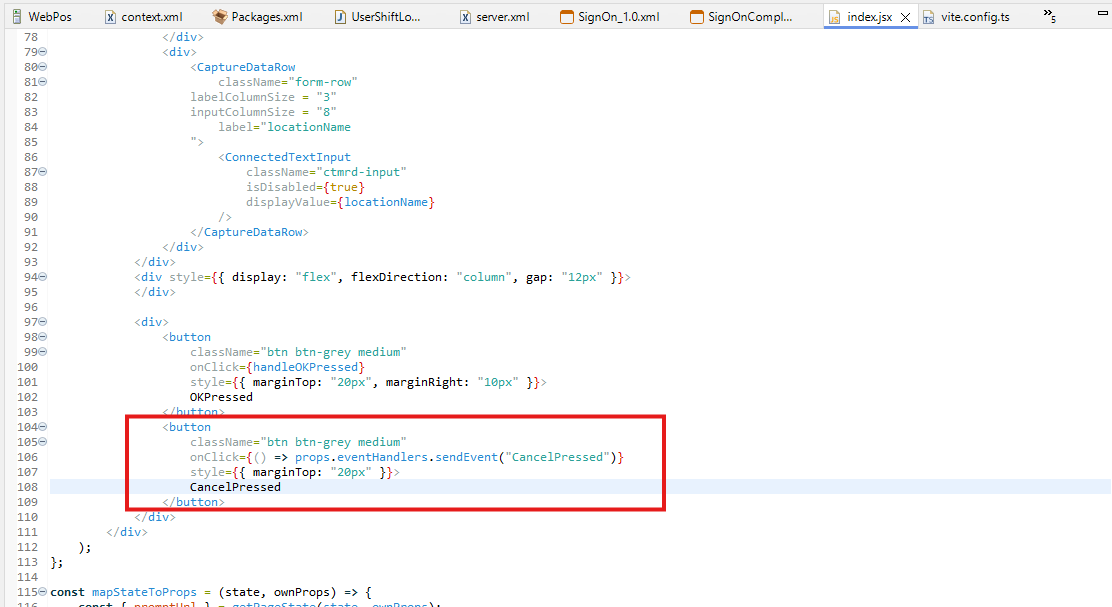The height and width of the screenshot is (607, 1112).
Task: Click the UserShiftLo... Java file icon
Action: [340, 17]
